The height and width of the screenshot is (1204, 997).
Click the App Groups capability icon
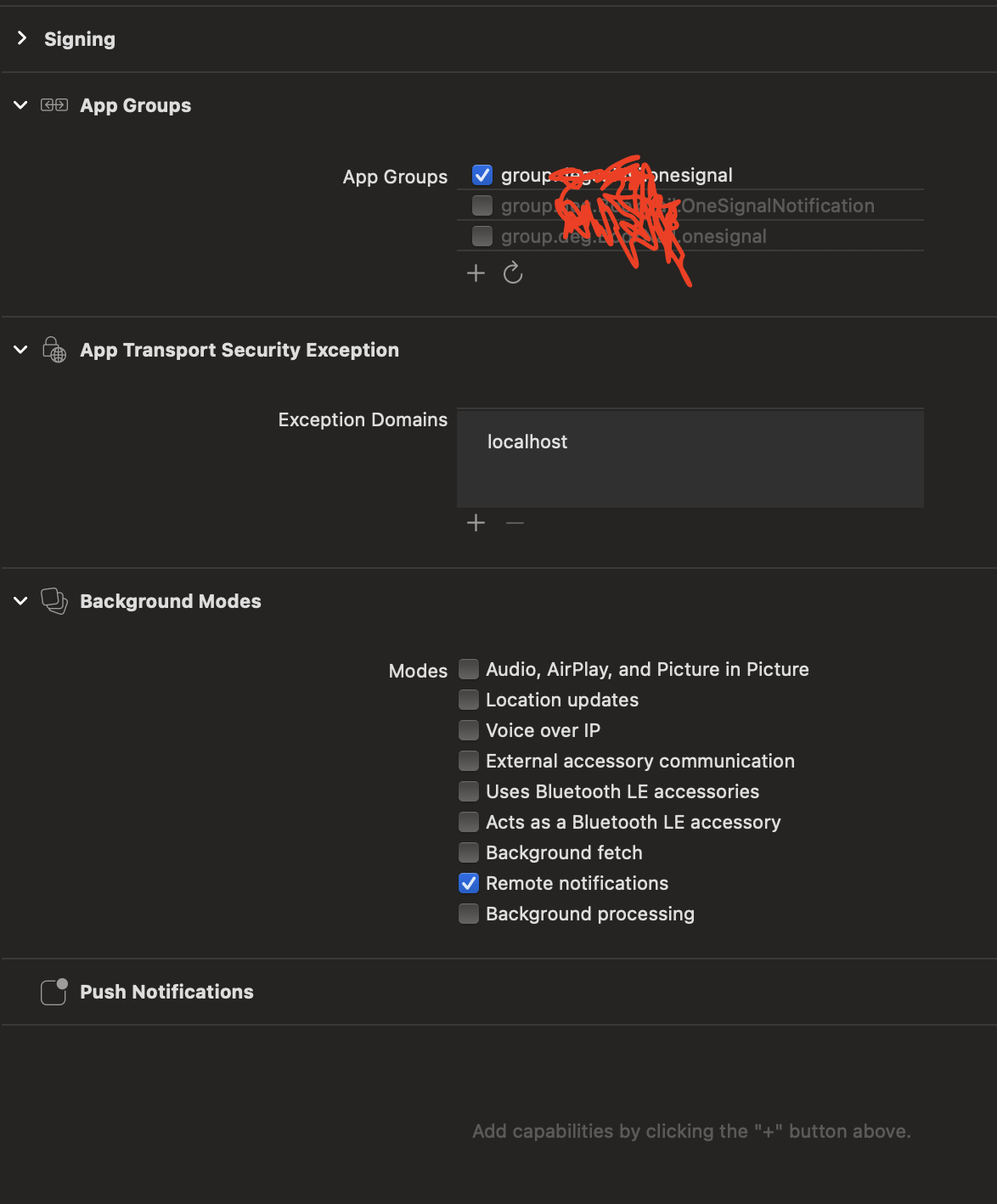tap(54, 105)
